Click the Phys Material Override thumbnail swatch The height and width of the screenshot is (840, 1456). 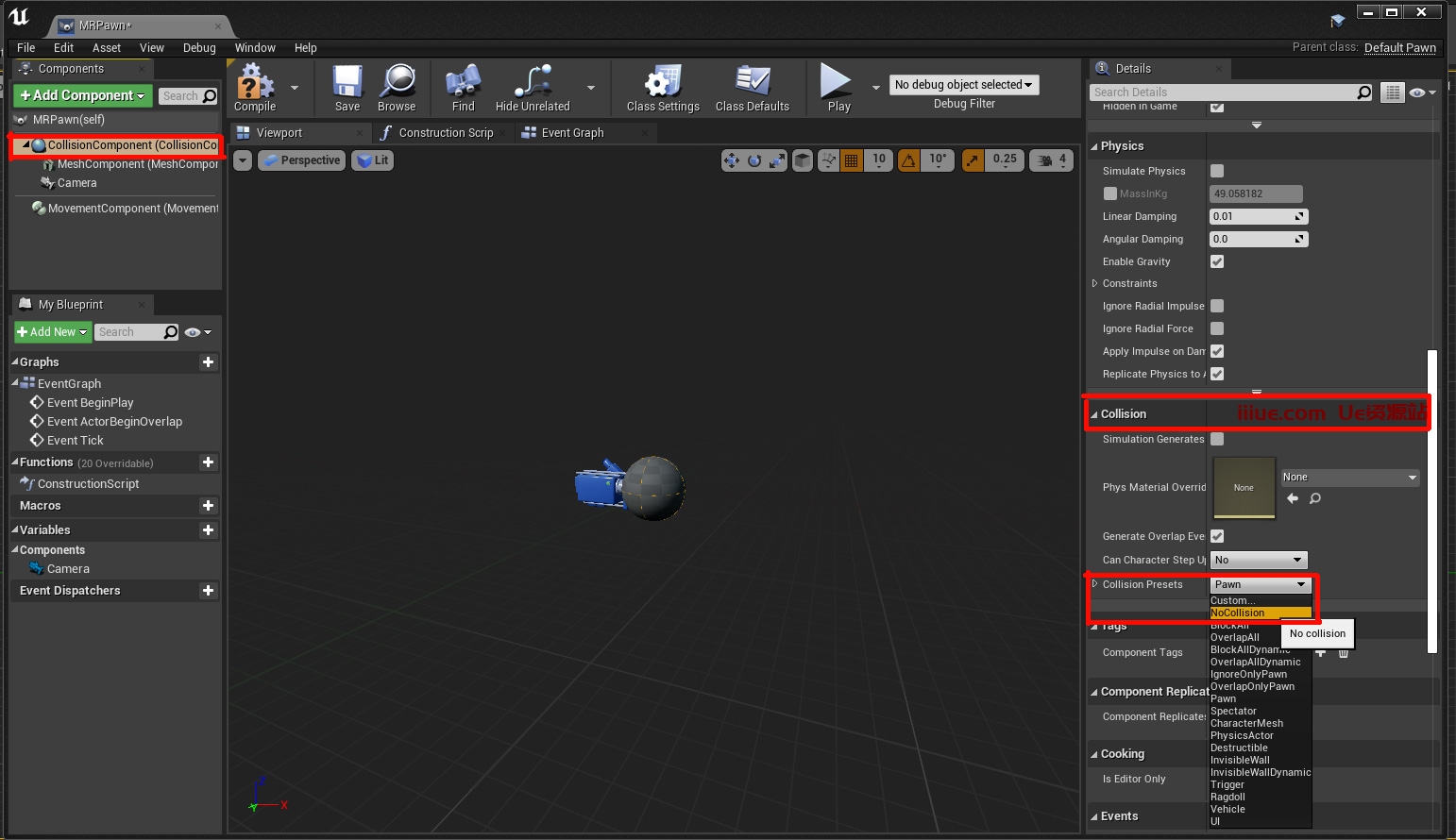click(1244, 488)
